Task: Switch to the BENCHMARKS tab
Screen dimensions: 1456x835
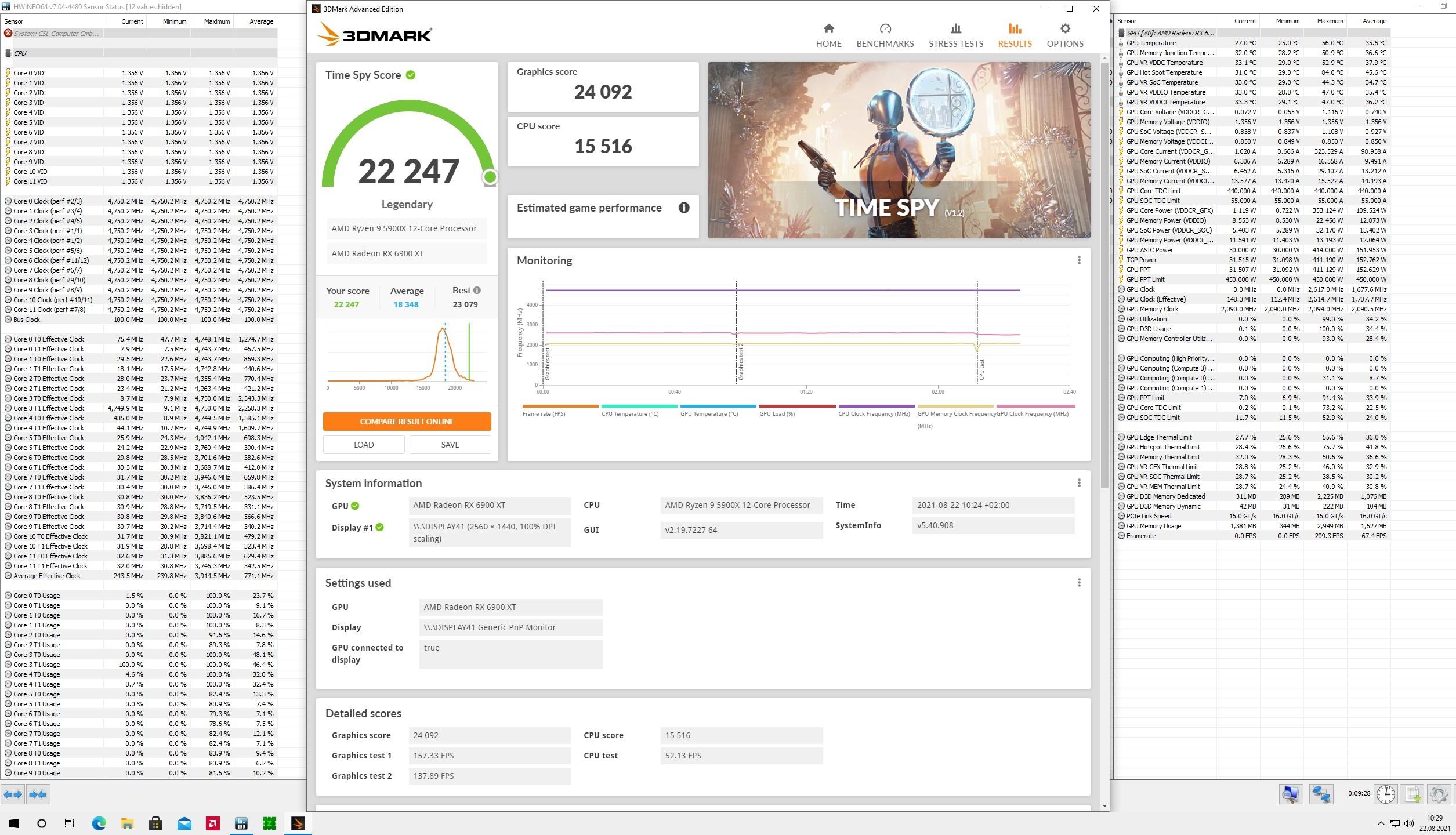Action: click(885, 36)
